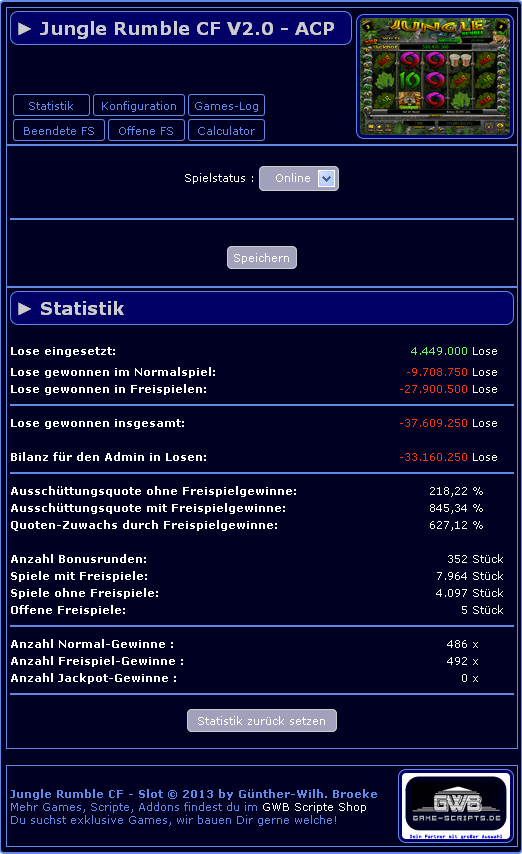Screen dimensions: 522x854
Task: Switch to the Konfiguration tab
Action: (139, 105)
